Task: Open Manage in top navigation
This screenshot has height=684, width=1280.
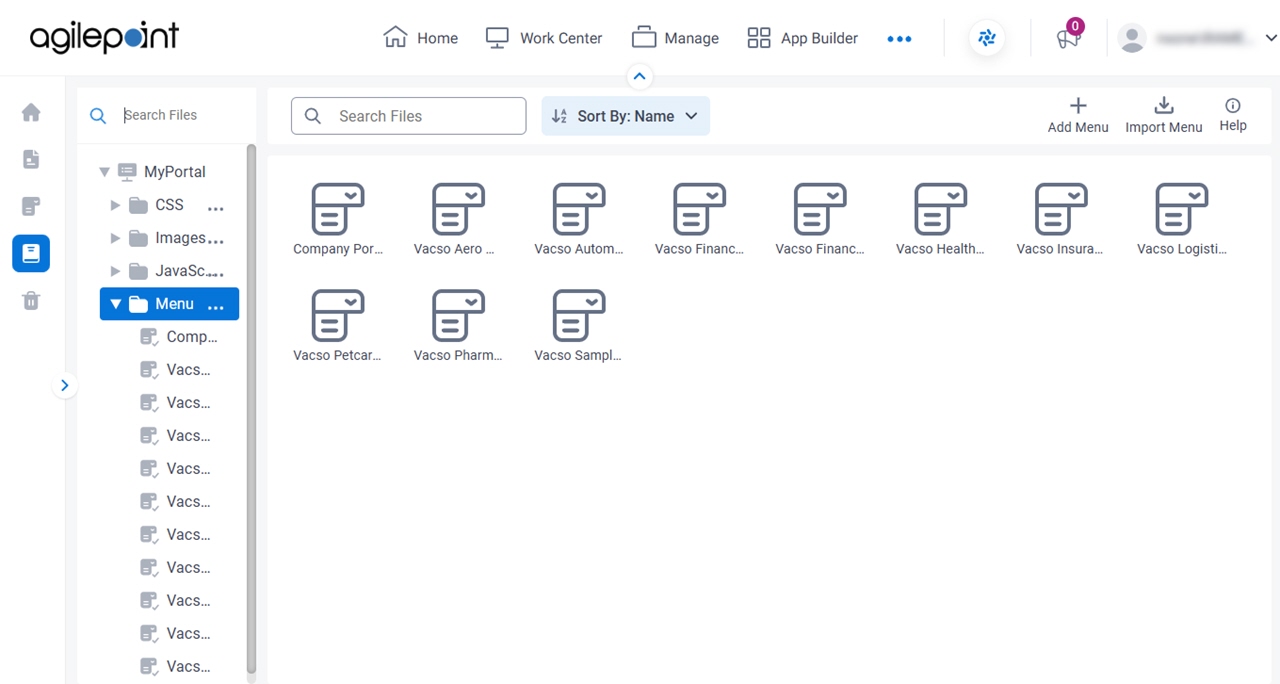Action: click(675, 38)
